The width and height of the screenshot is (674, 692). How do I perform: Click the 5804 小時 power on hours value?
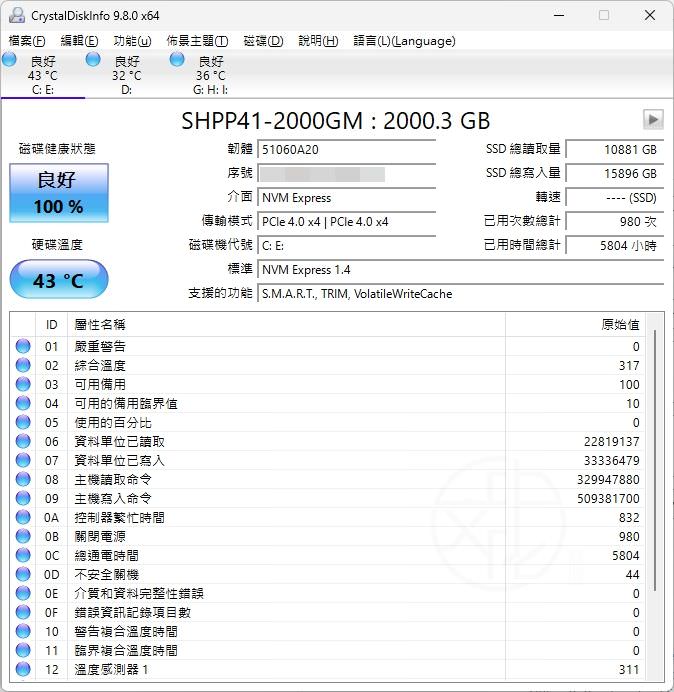click(615, 245)
